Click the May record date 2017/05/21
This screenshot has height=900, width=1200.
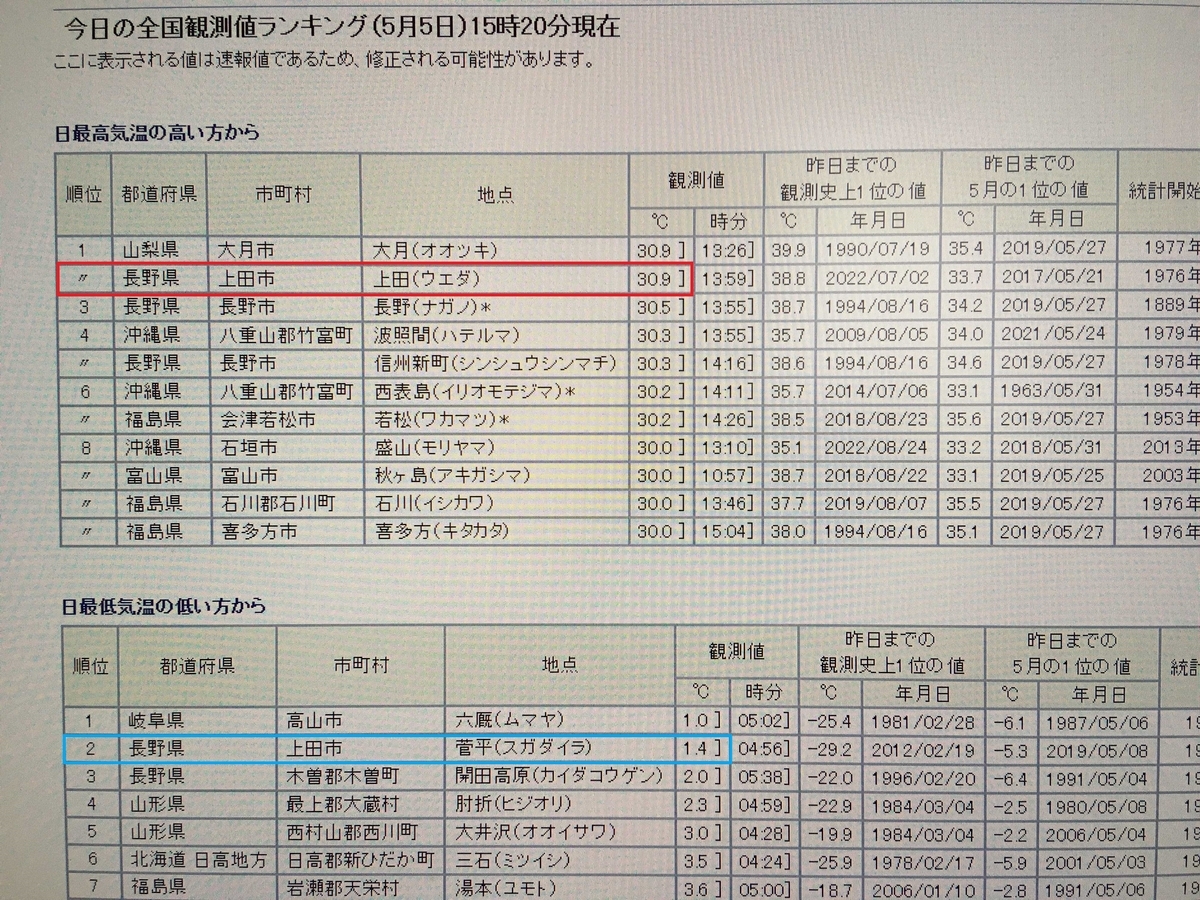point(1054,277)
